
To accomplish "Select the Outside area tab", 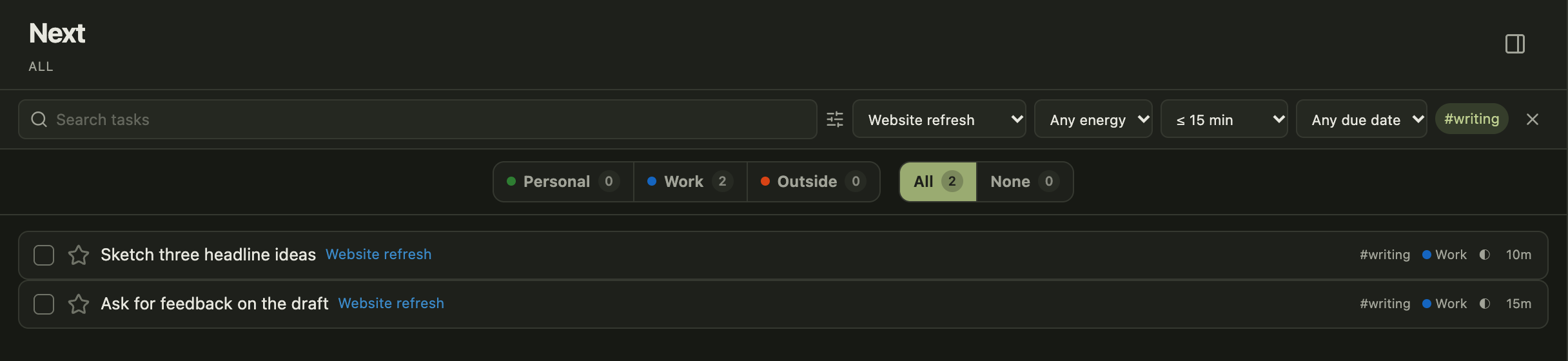I will tap(814, 182).
